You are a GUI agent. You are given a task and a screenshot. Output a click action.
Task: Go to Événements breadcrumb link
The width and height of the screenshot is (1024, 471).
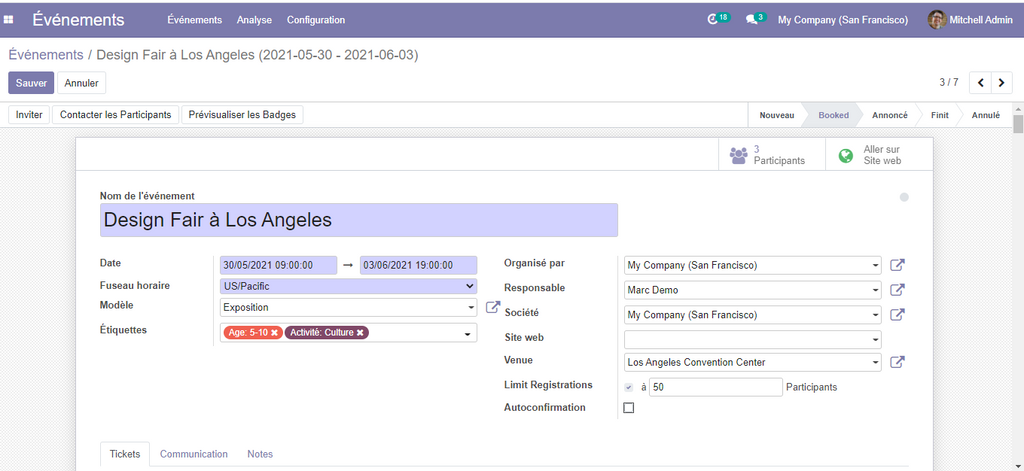coord(46,55)
